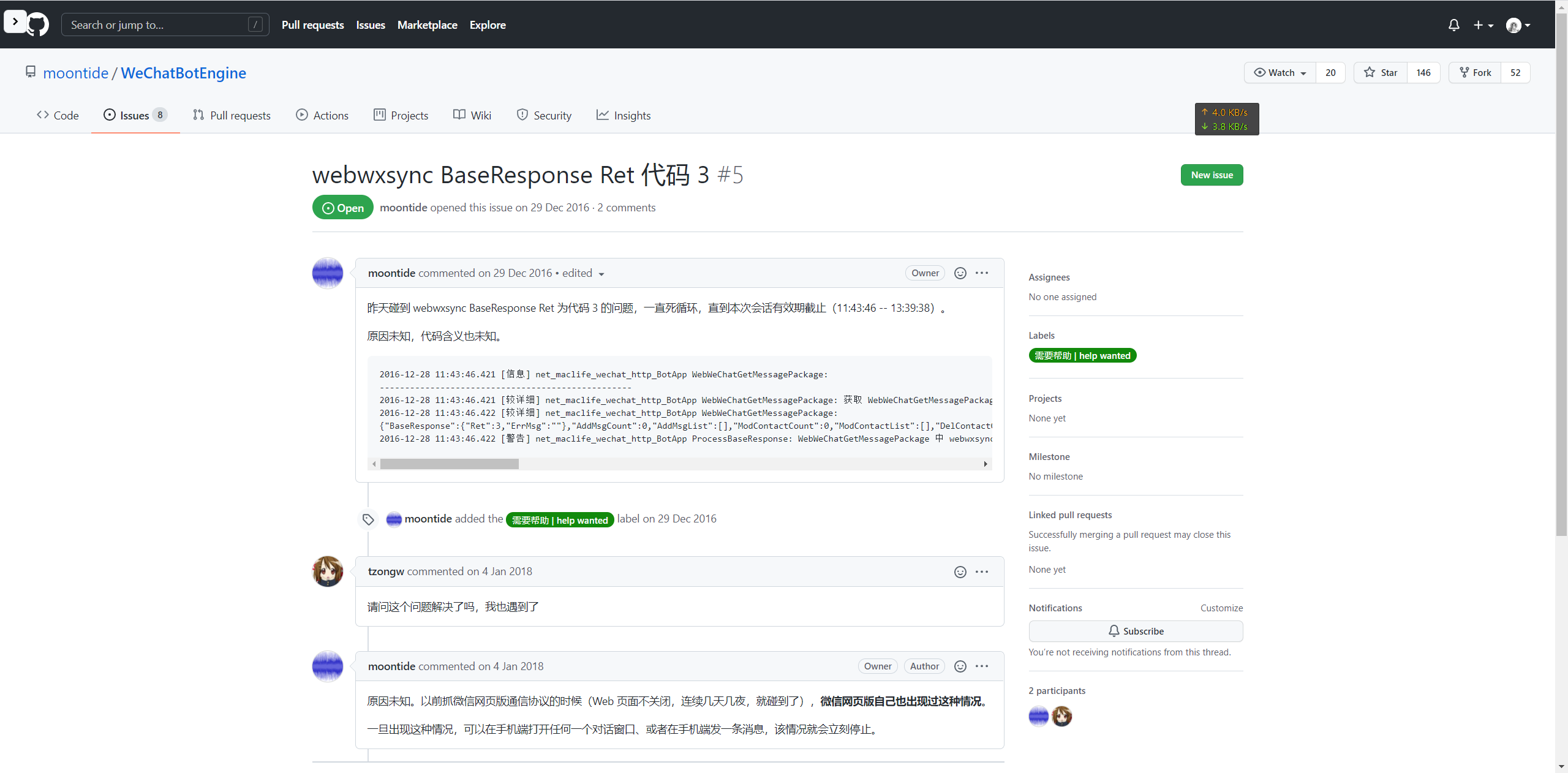The image size is (1568, 773).
Task: Open the WeChatBotEngine repository link
Action: (x=183, y=73)
